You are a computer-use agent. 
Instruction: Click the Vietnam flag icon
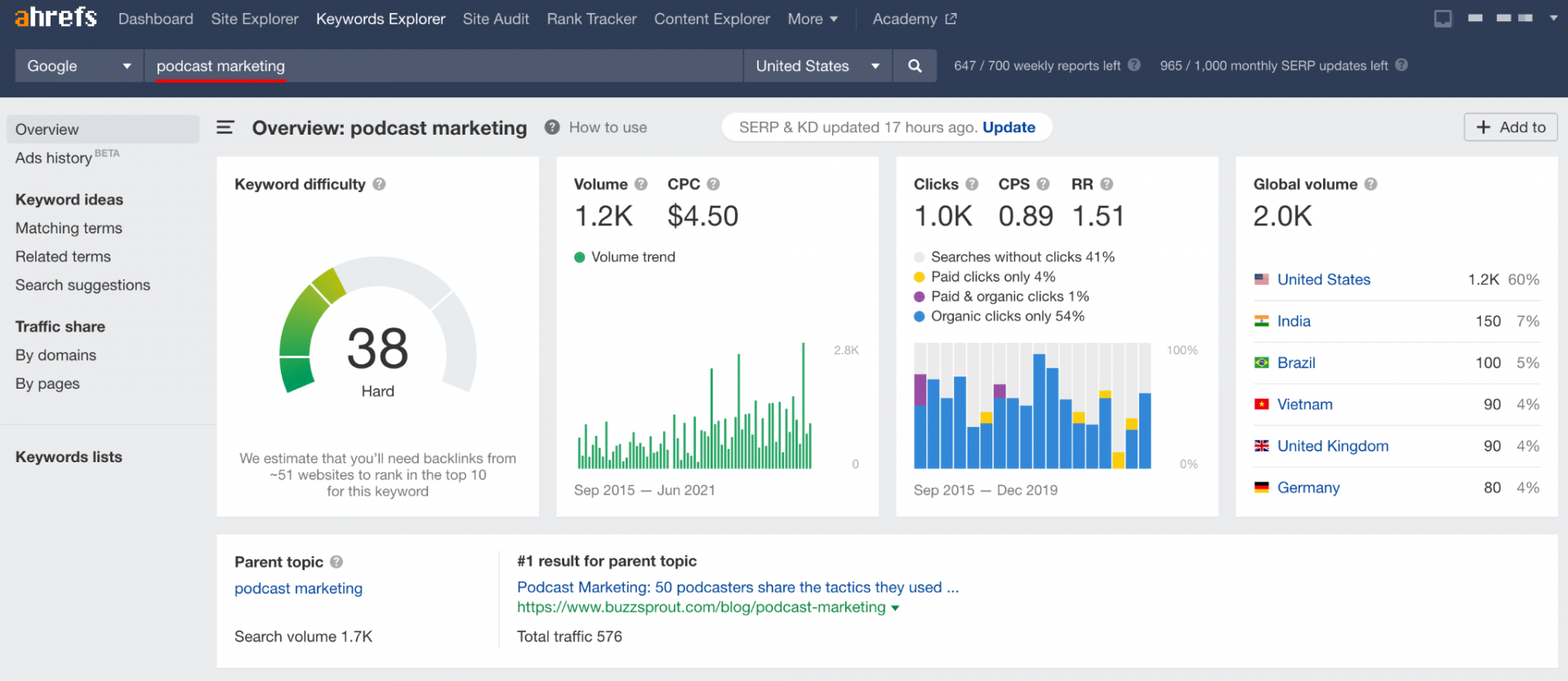tap(1262, 404)
